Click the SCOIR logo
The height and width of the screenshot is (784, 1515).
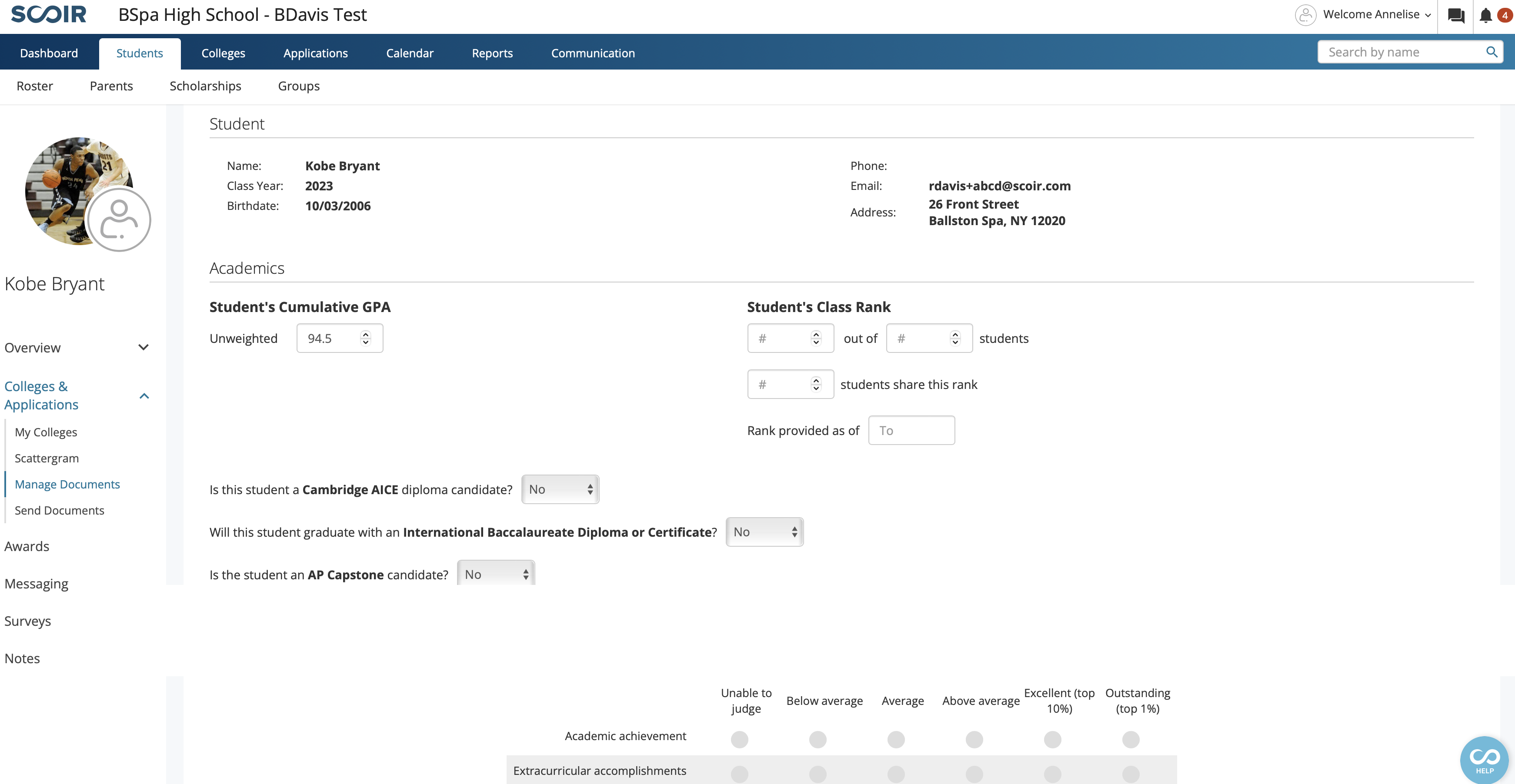(x=49, y=14)
